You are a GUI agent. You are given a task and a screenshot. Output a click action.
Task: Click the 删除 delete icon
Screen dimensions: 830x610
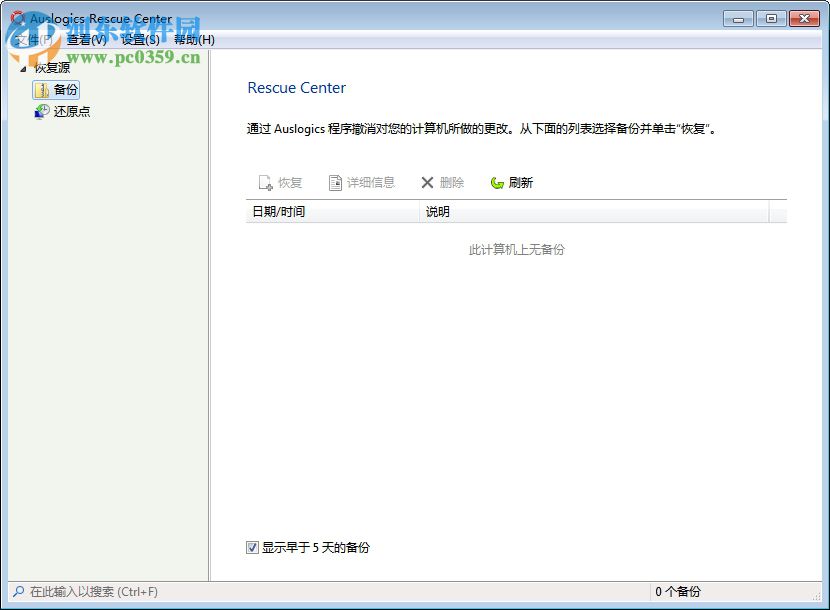click(427, 182)
